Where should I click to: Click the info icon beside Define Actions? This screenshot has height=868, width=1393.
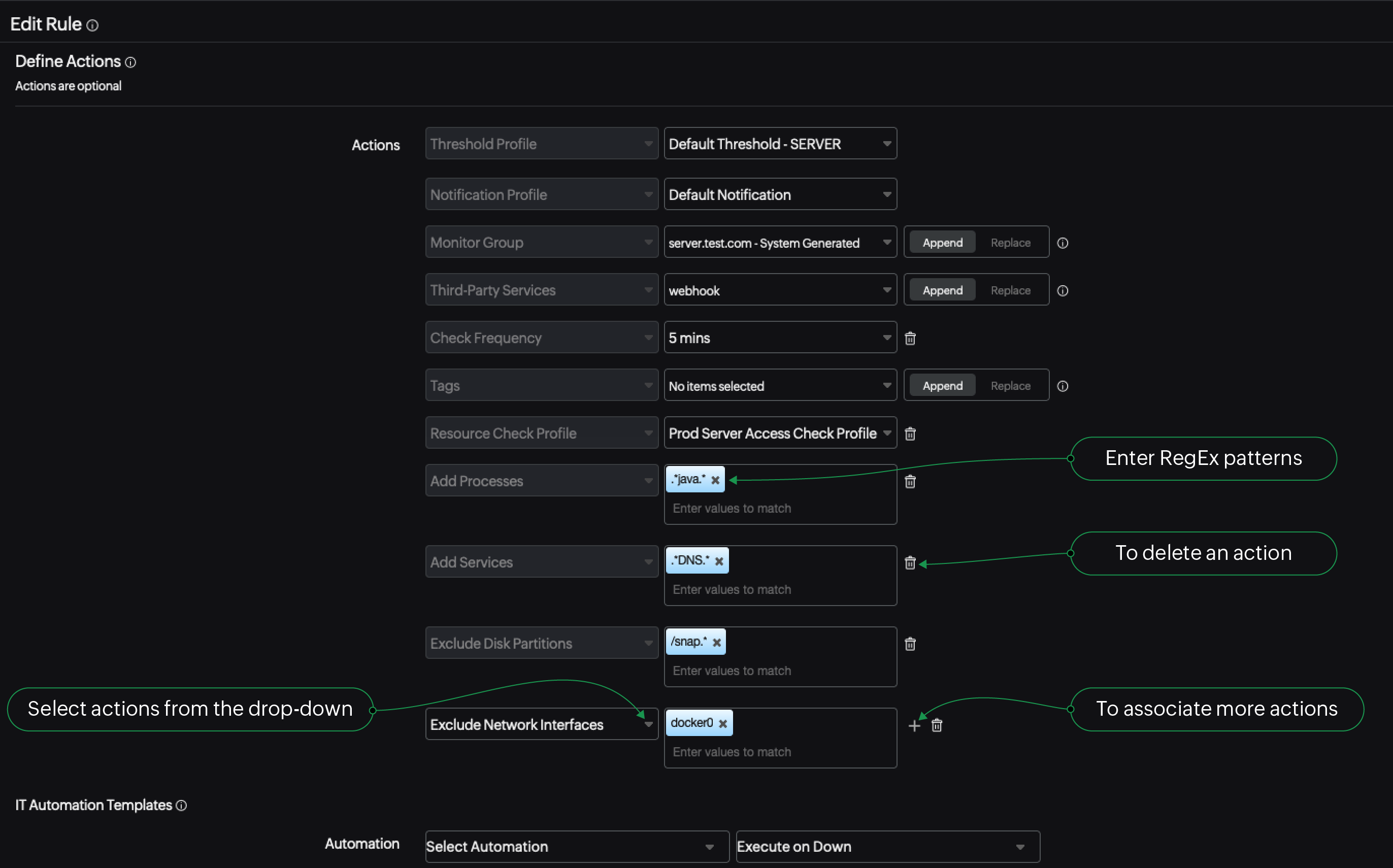131,62
